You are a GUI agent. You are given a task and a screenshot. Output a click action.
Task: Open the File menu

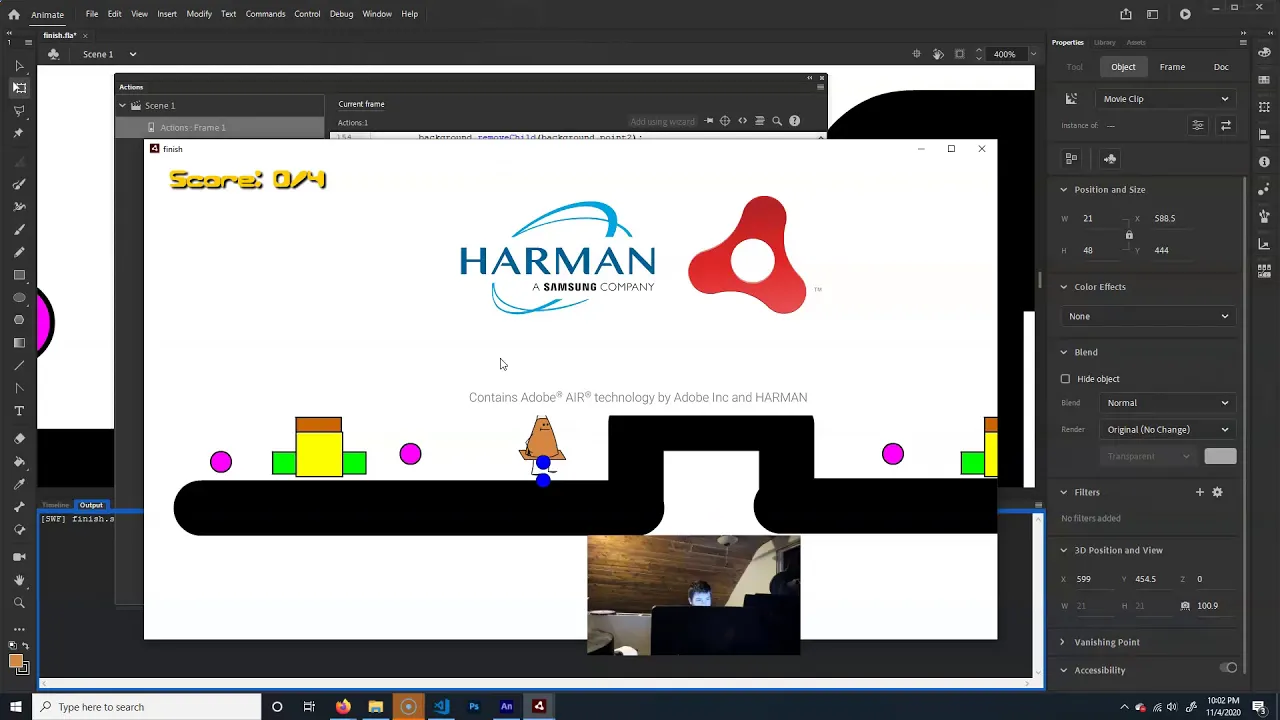[92, 14]
